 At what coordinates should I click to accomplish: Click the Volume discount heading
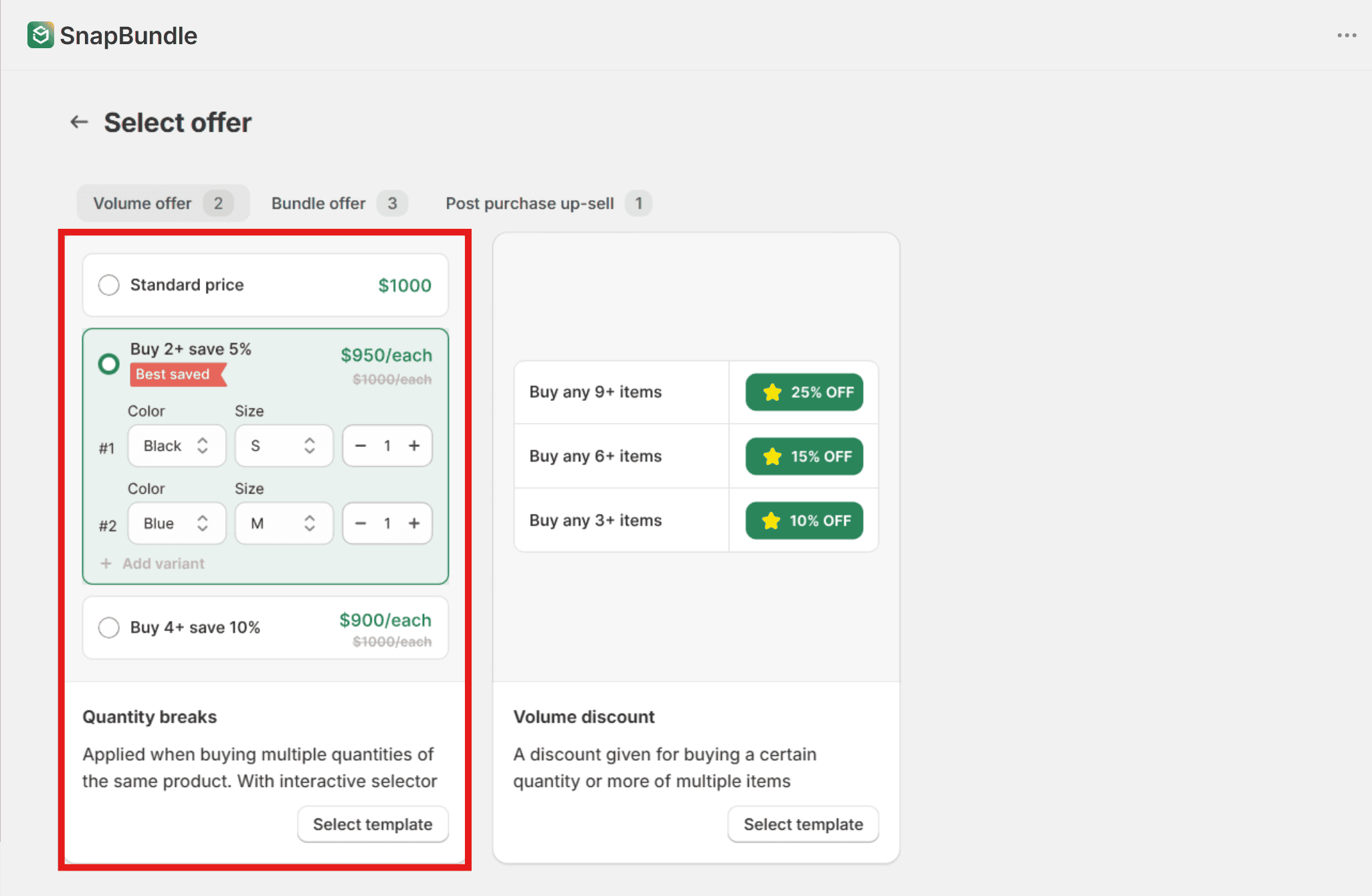(x=584, y=717)
